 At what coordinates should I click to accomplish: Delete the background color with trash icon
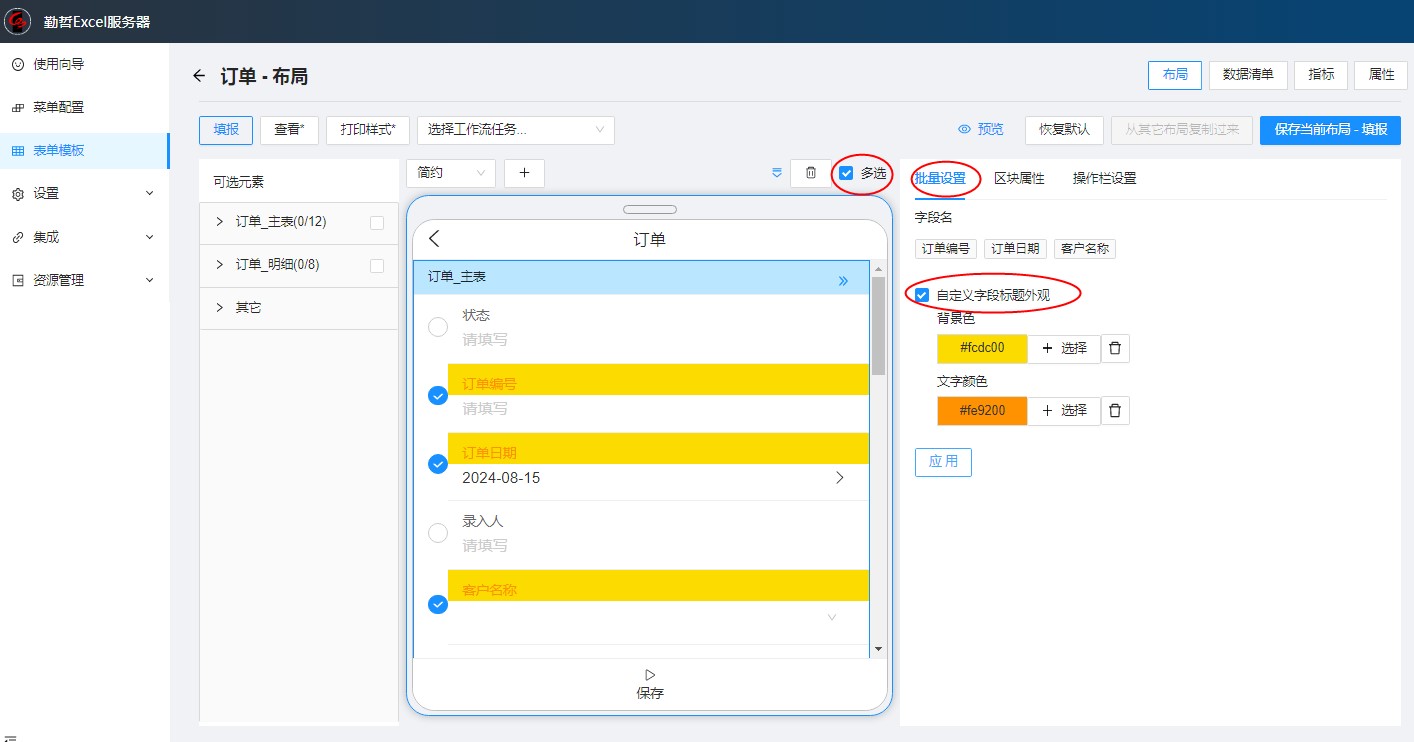[1115, 349]
